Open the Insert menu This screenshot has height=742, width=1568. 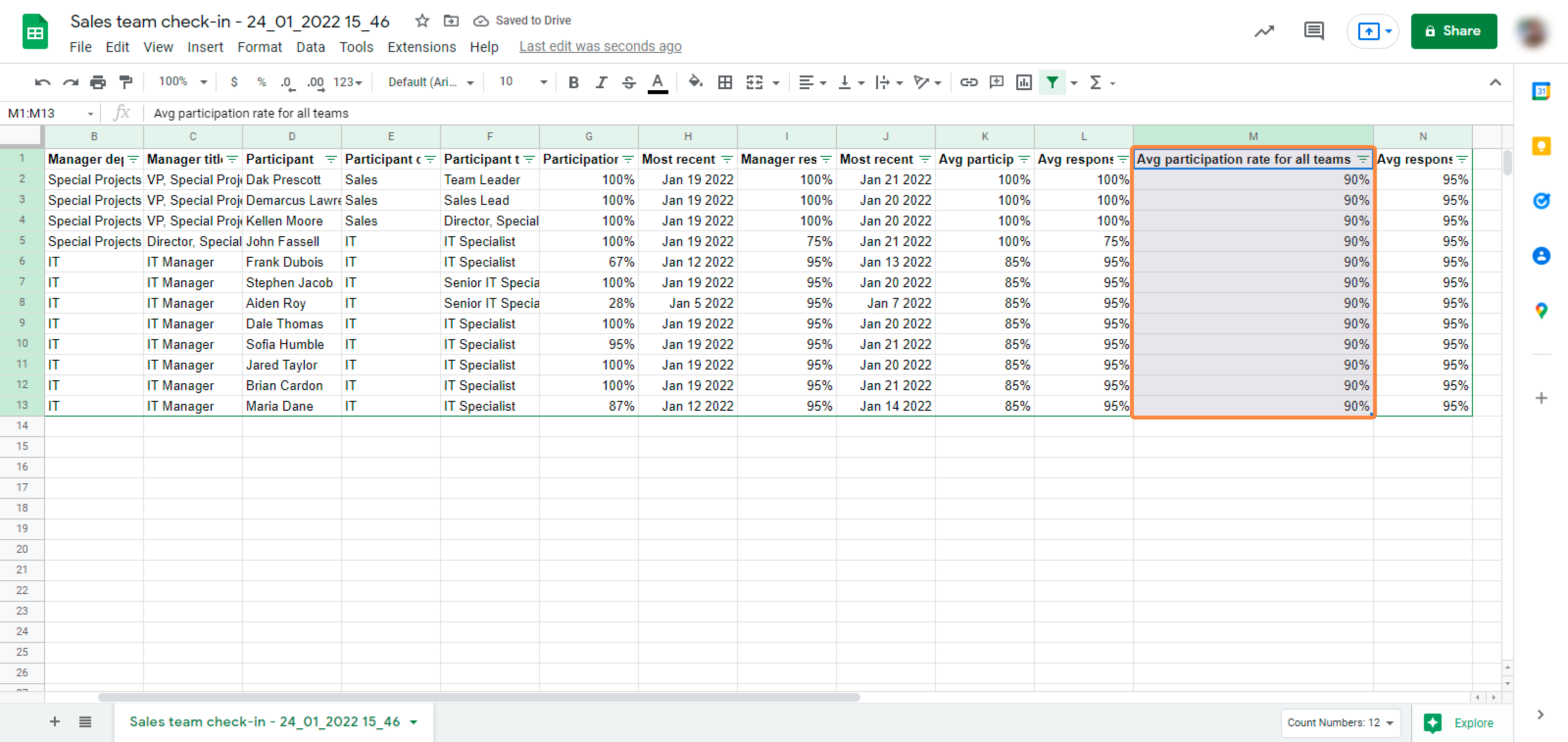pyautogui.click(x=205, y=47)
